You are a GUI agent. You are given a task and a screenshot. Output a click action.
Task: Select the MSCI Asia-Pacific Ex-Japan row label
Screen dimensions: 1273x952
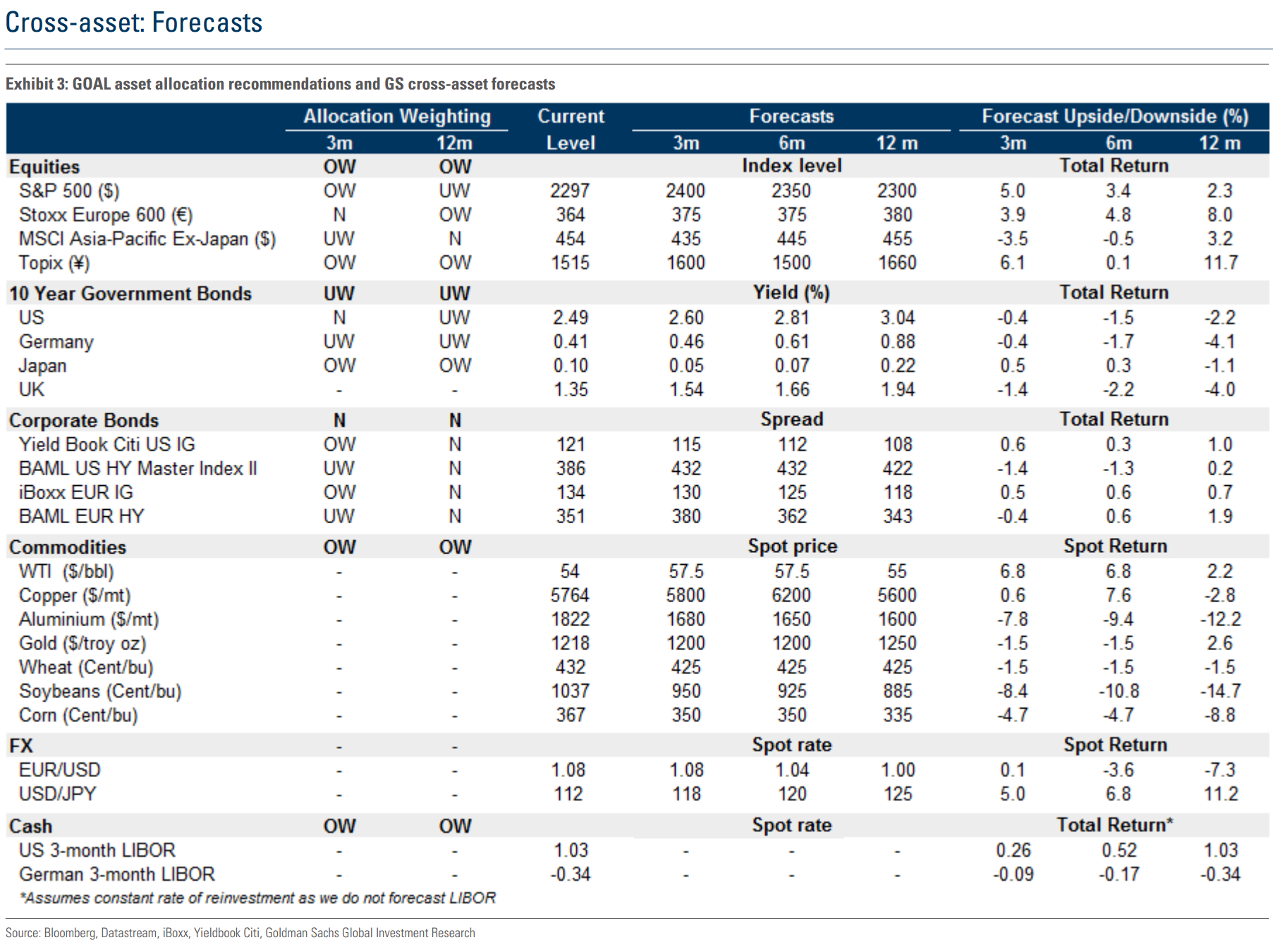tap(147, 239)
